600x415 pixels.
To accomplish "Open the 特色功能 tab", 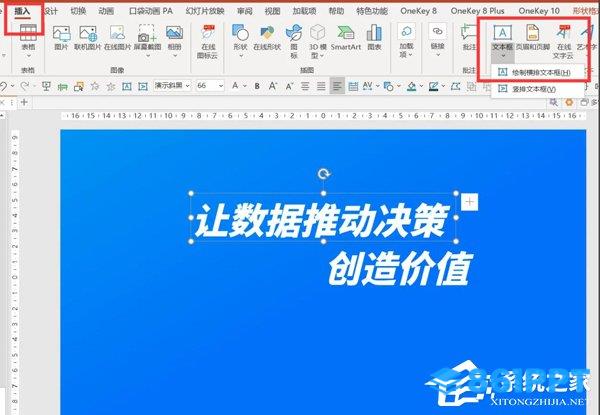I will click(372, 11).
